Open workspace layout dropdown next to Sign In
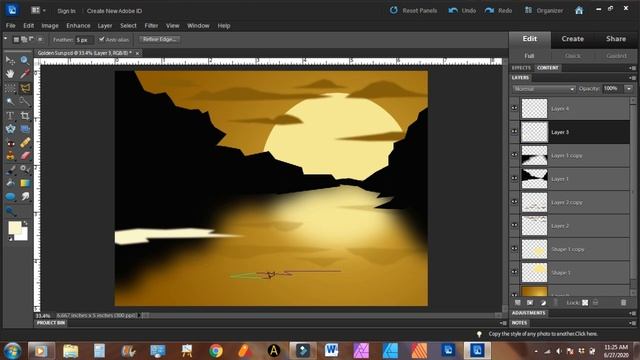This screenshot has width=640, height=360. [x=38, y=10]
